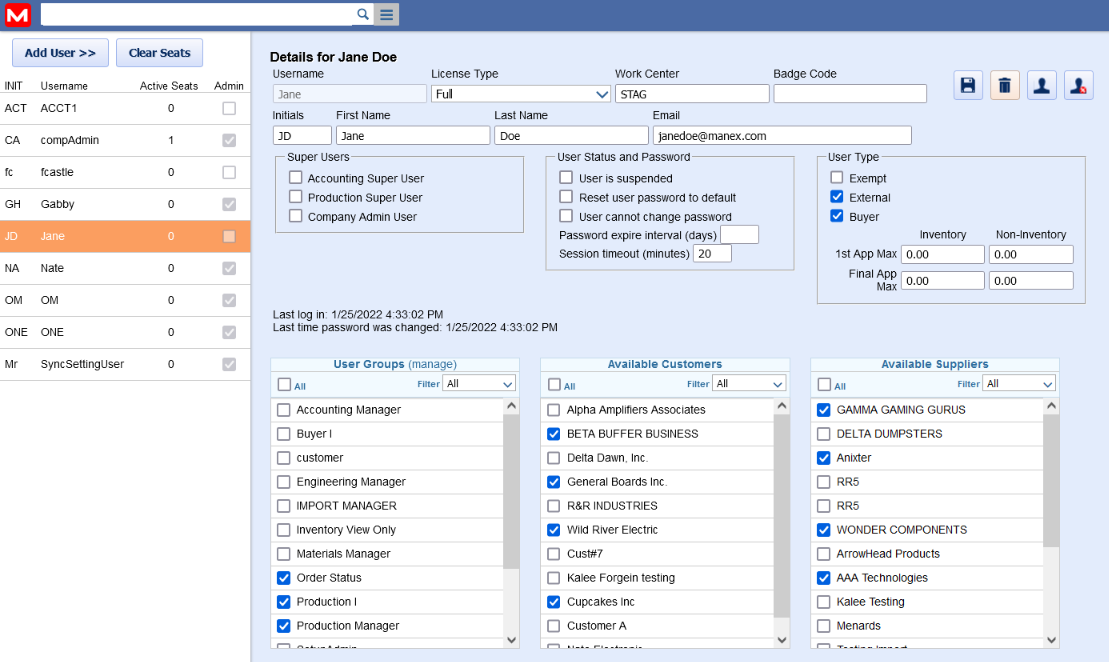Screen dimensions: 1109x662
Task: Check User is suspended box
Action: click(566, 178)
